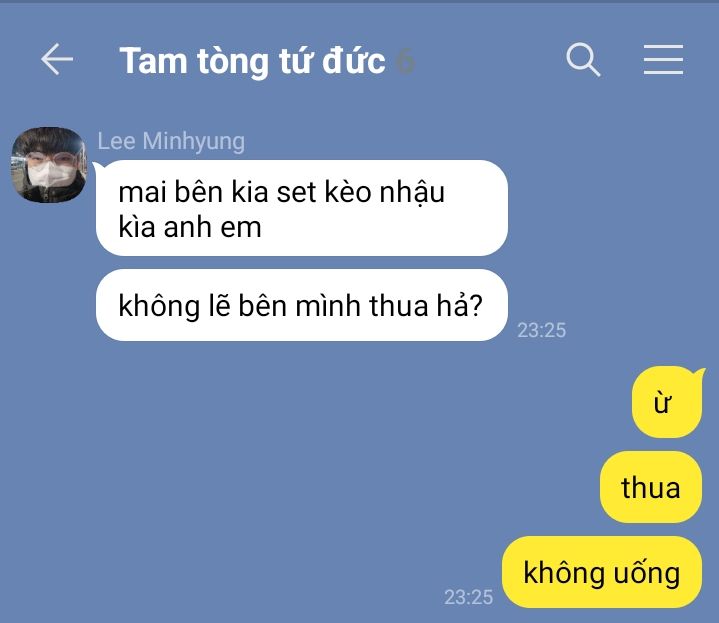Tap the words 'kìa anh em' in the first message
The width and height of the screenshot is (719, 623).
point(190,227)
